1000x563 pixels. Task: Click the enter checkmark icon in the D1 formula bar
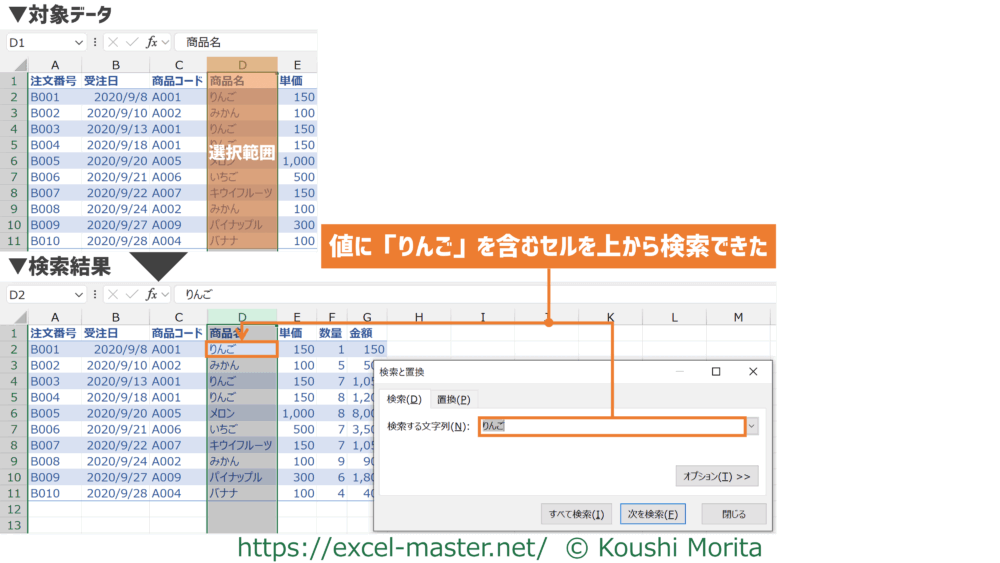[132, 43]
